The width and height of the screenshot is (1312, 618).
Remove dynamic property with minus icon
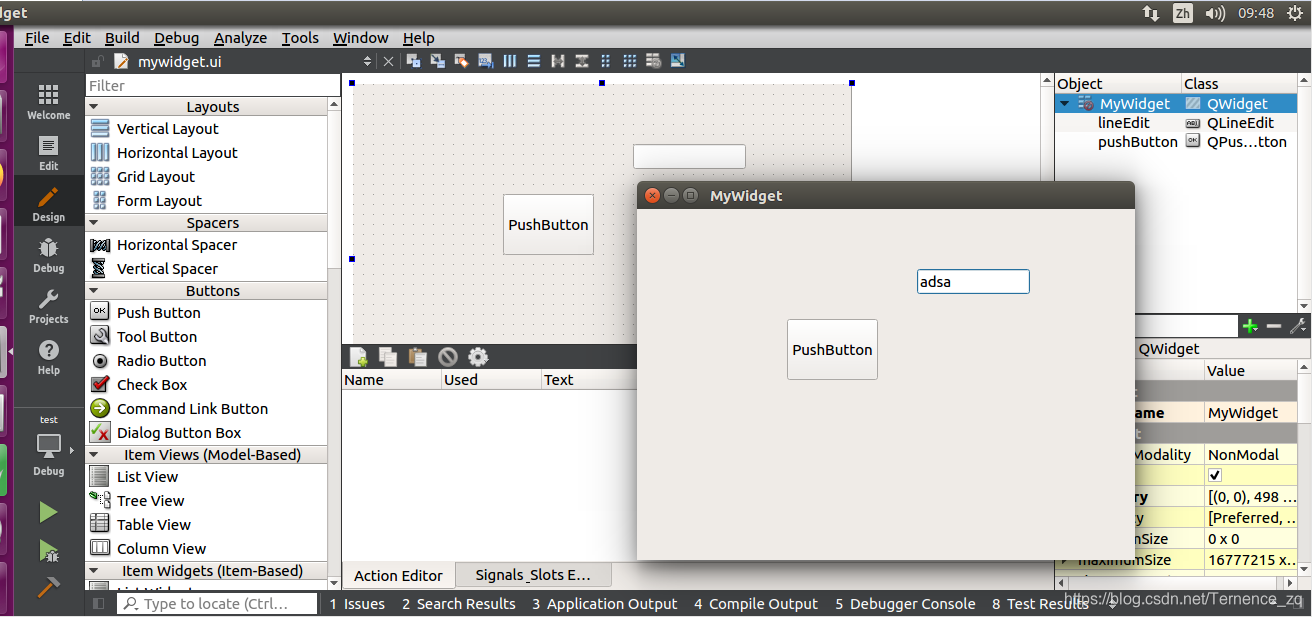pos(1274,326)
